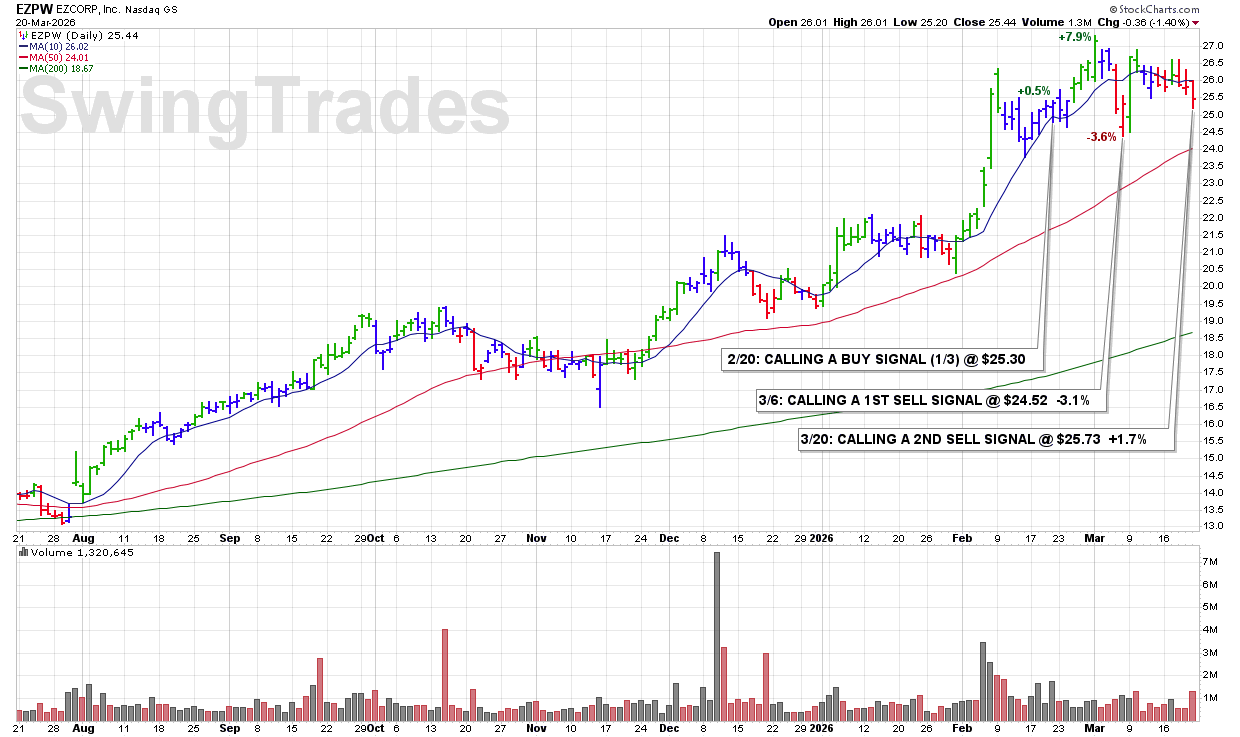This screenshot has width=1240, height=737.
Task: Click the 20-Mar-2026 date in header
Action: pos(46,22)
